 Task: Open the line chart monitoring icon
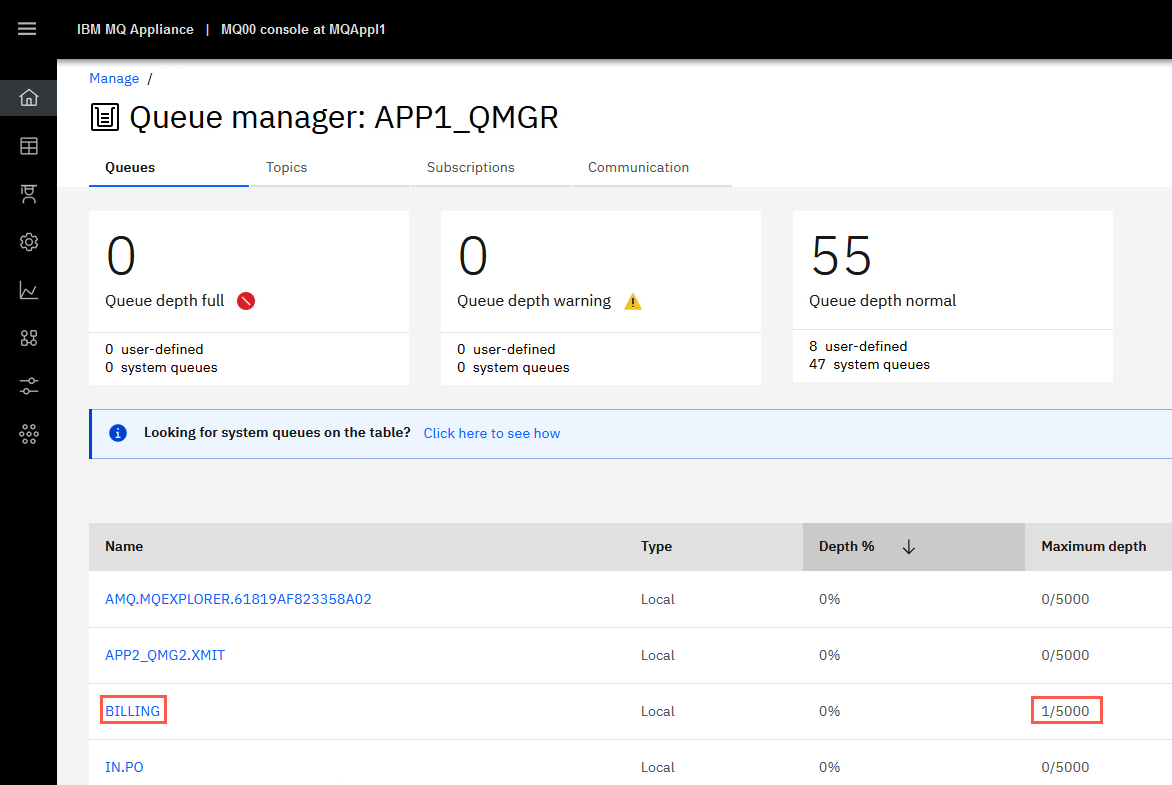coord(28,290)
